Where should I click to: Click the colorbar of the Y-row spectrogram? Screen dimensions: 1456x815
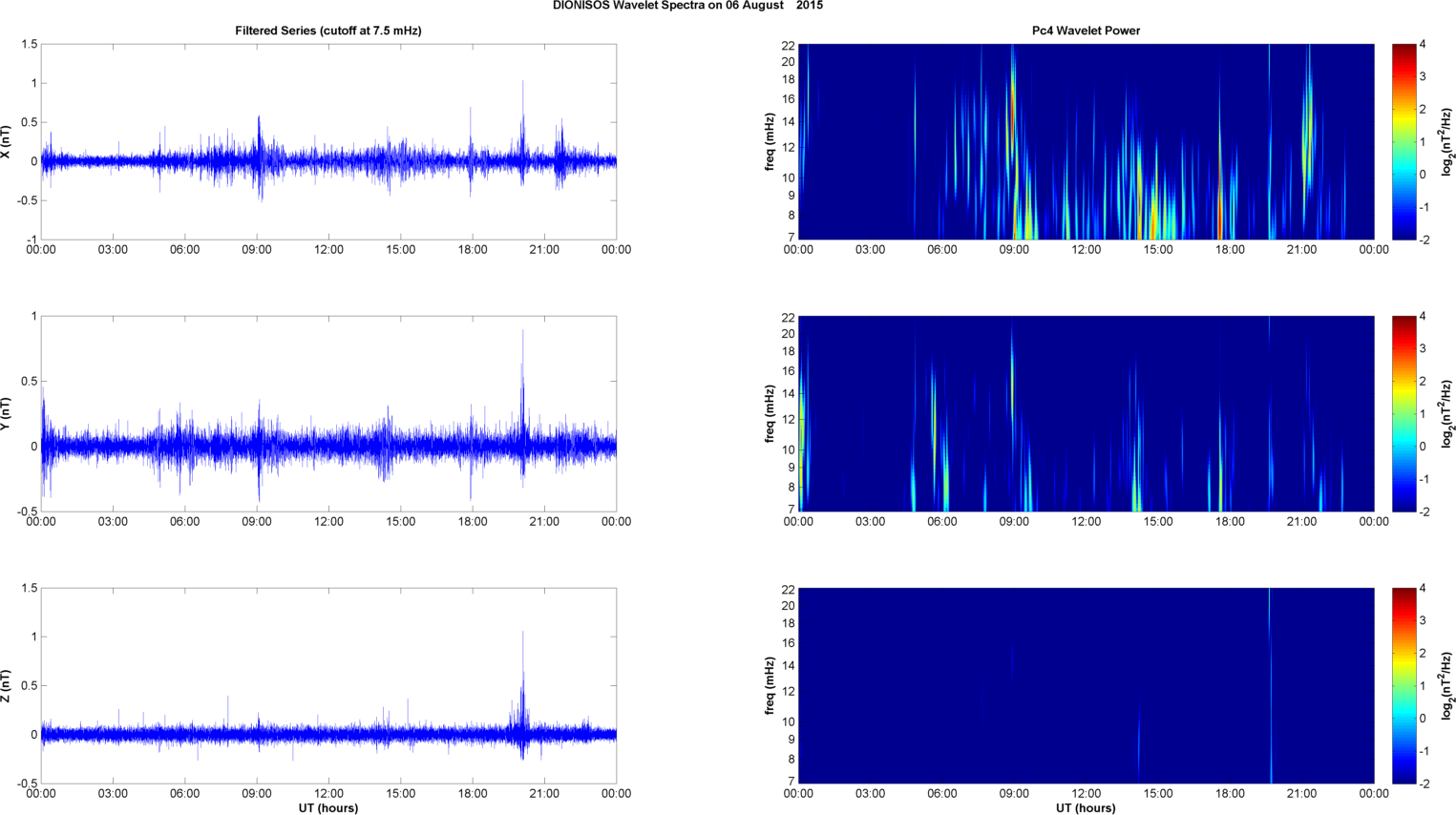pos(1403,413)
